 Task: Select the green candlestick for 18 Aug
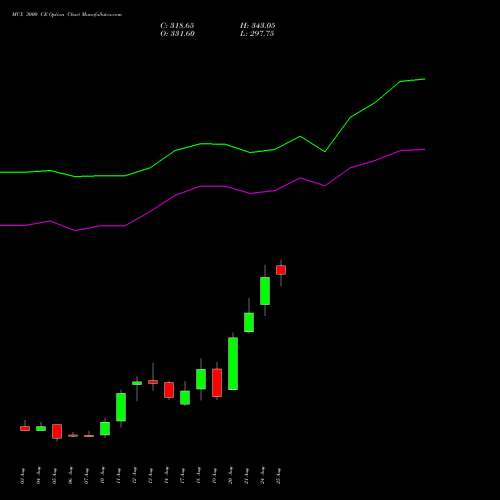(201, 379)
